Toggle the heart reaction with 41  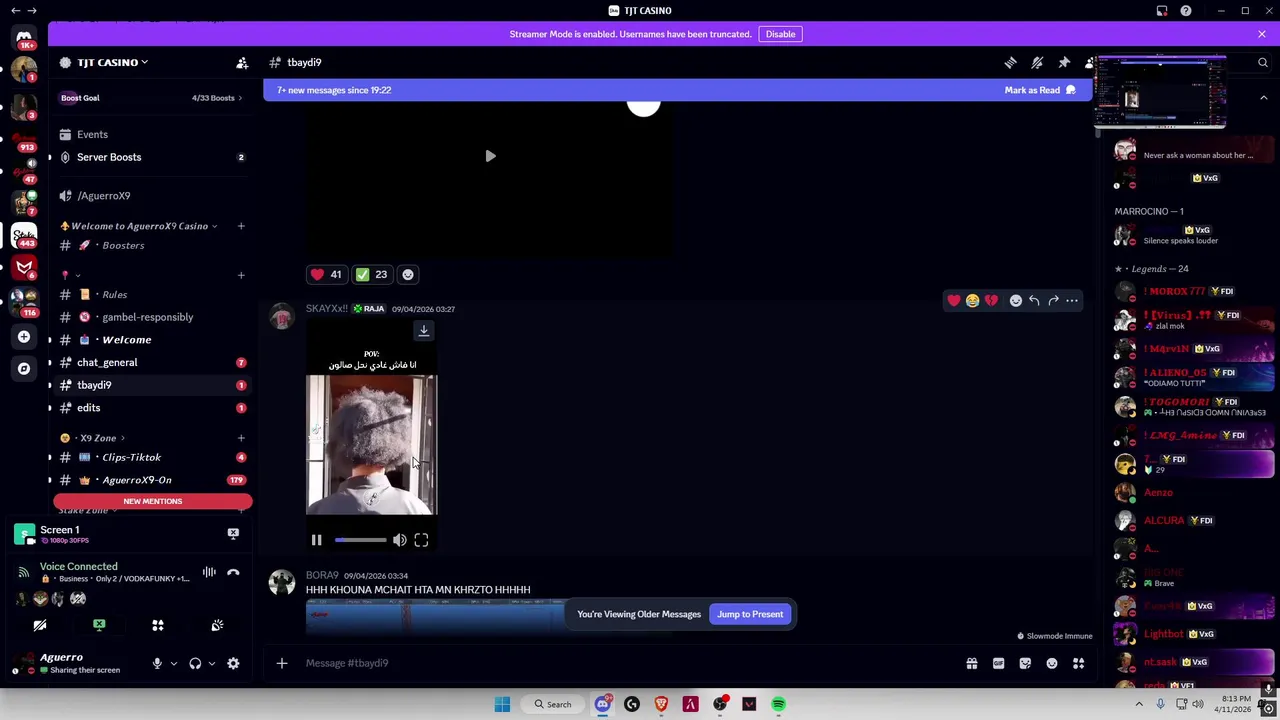pyautogui.click(x=326, y=274)
